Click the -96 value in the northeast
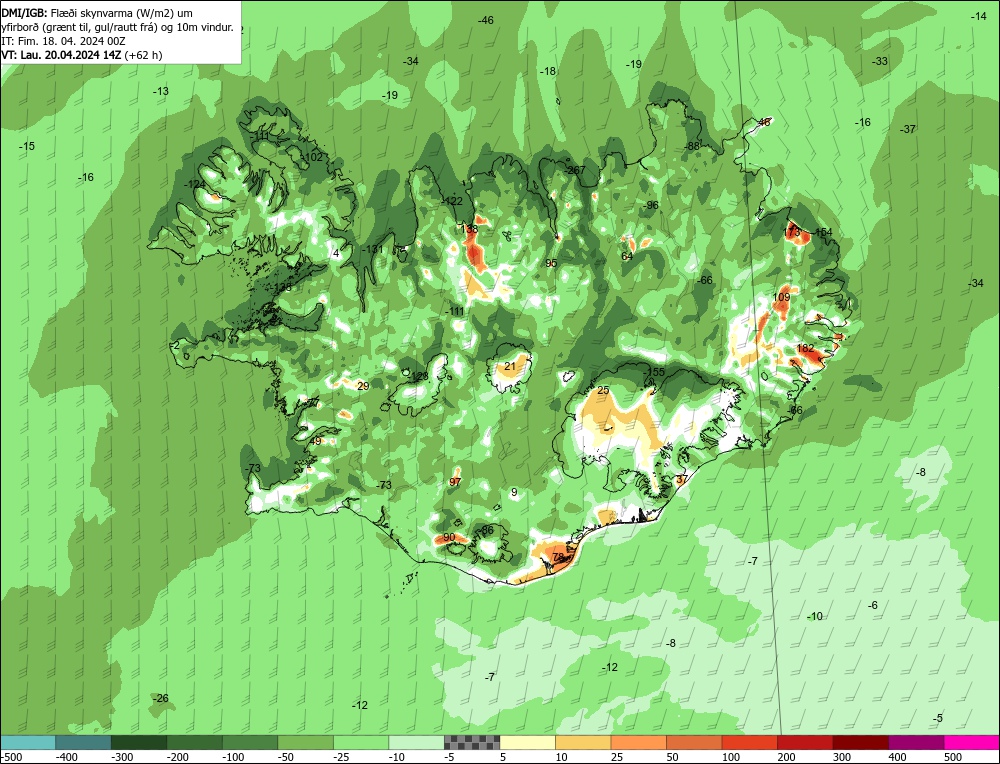This screenshot has width=1000, height=764. click(651, 205)
